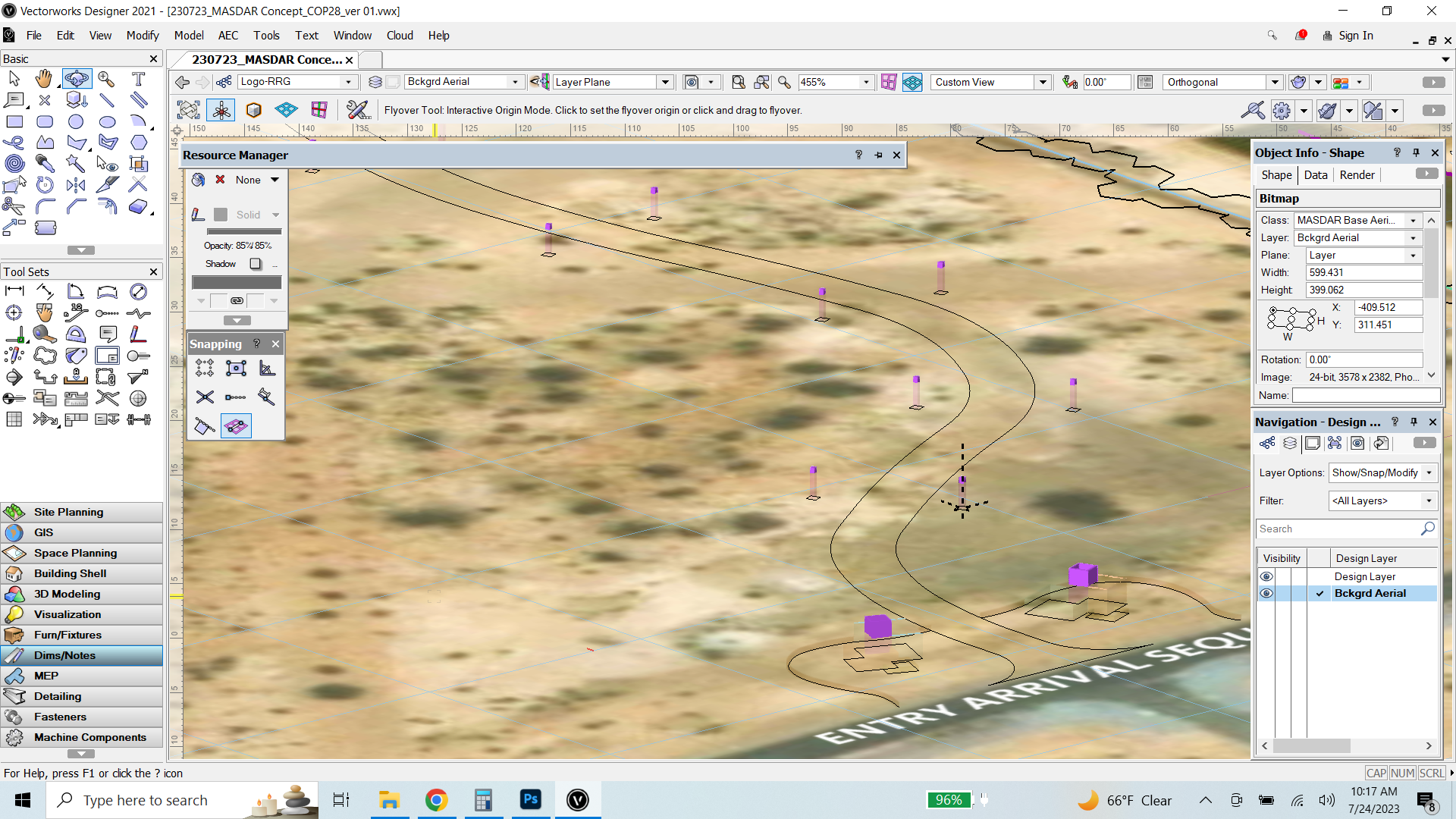1456x819 pixels.
Task: Click the Snap to Working Plane icon
Action: [236, 426]
